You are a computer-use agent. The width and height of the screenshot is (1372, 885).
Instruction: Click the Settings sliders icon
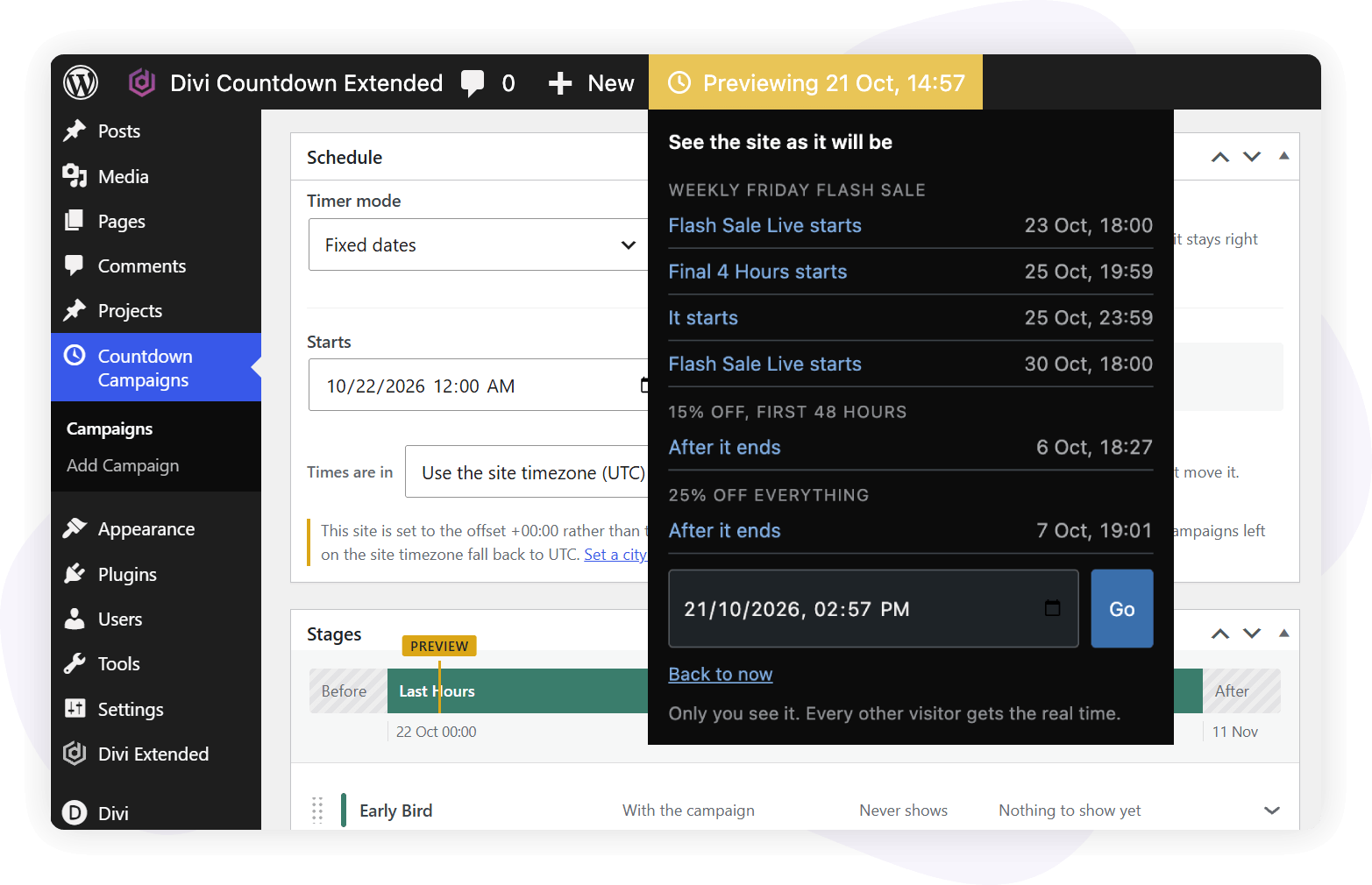(75, 708)
